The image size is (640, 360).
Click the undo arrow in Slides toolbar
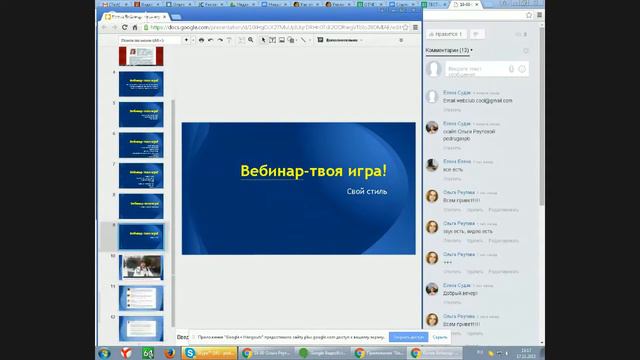211,40
